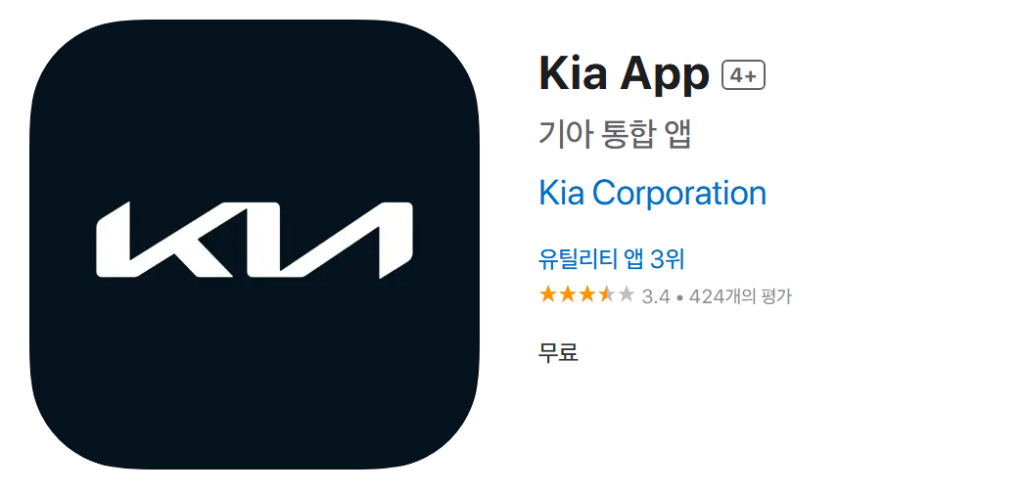The height and width of the screenshot is (493, 1024).
Task: Click the 4+ age rating badge
Action: (743, 76)
